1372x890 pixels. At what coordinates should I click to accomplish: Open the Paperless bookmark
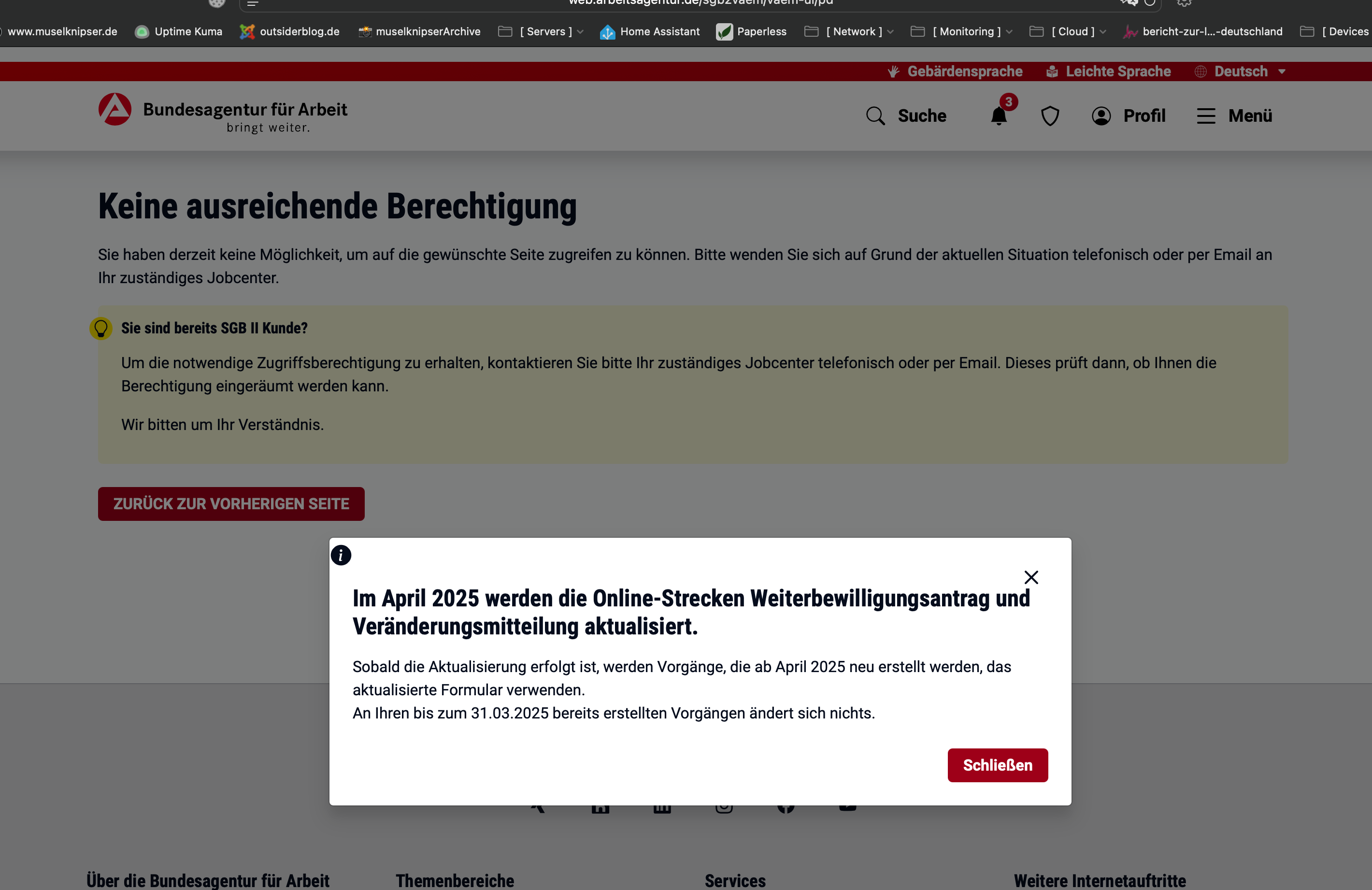751,31
